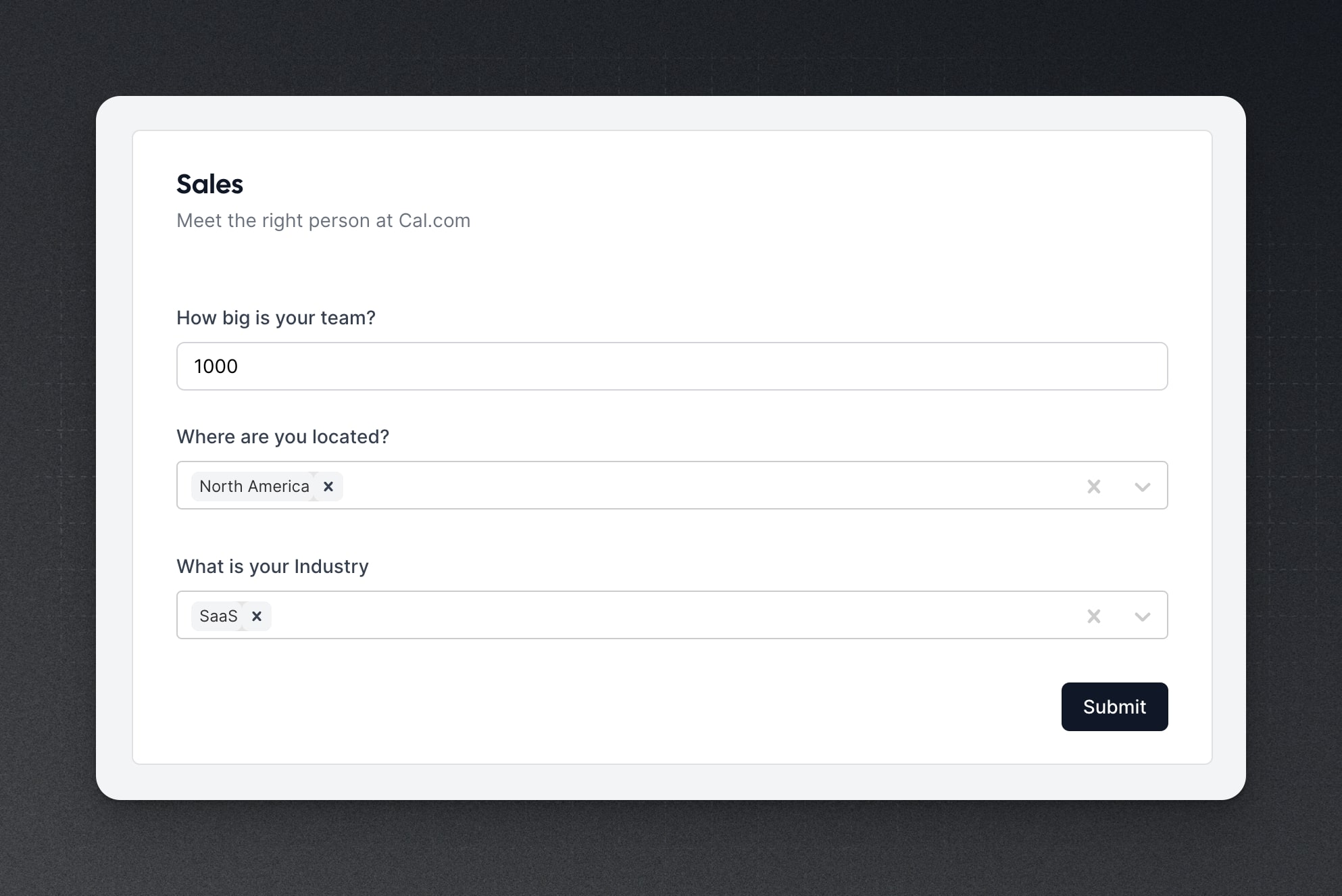Submit the Sales form
The height and width of the screenshot is (896, 1342).
1114,707
